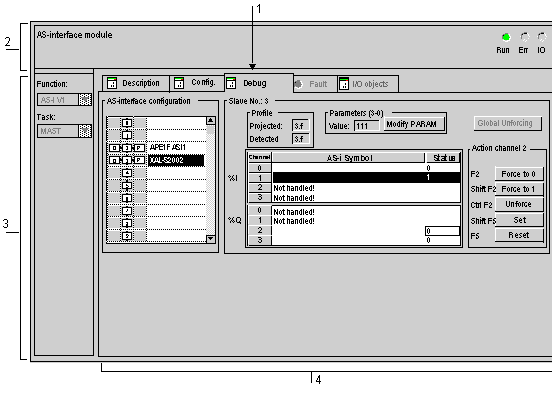Click the Status column header
Screen dimensions: 552x396
(x=443, y=158)
